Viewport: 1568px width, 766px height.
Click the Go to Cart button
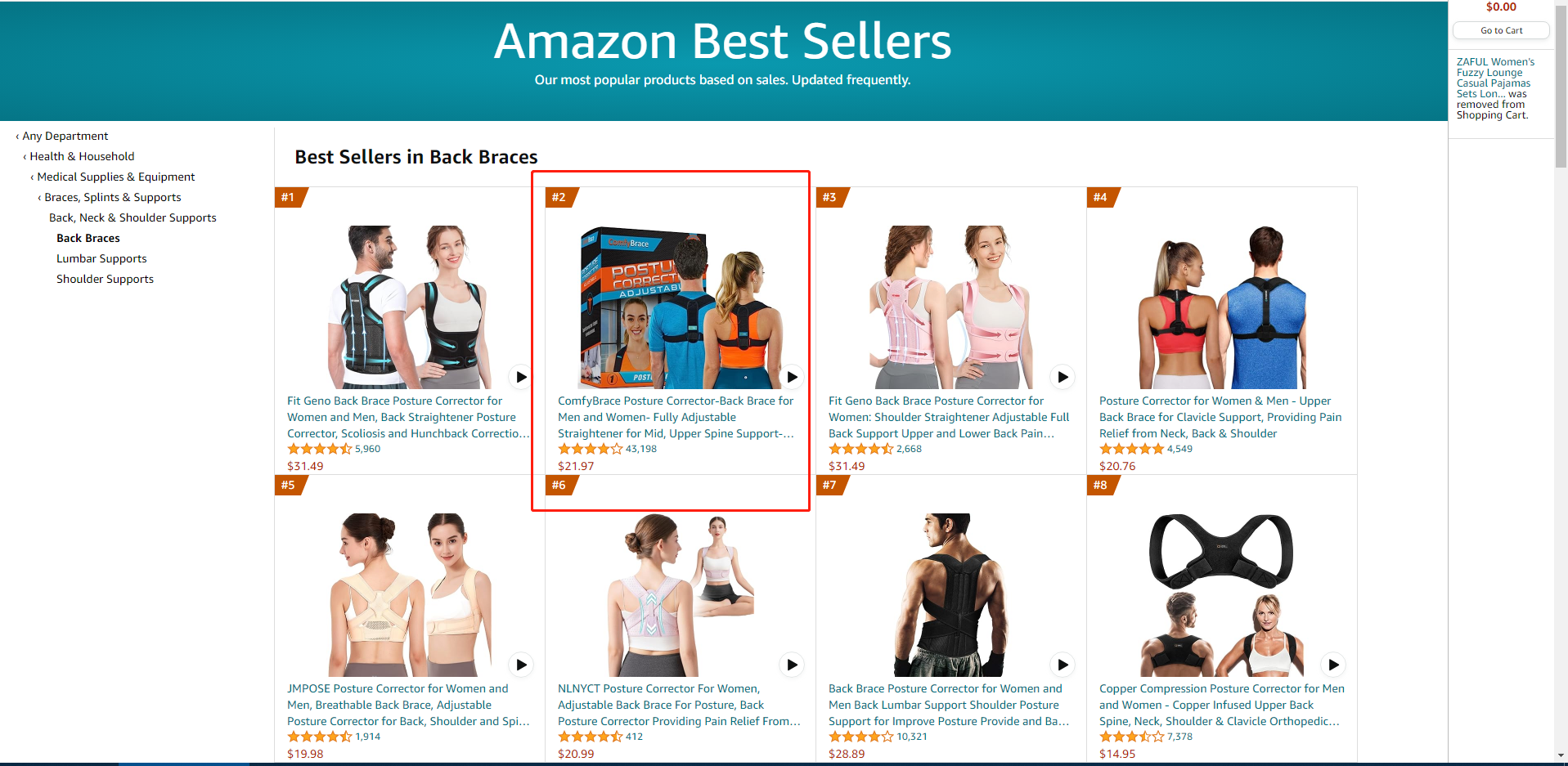pyautogui.click(x=1501, y=30)
